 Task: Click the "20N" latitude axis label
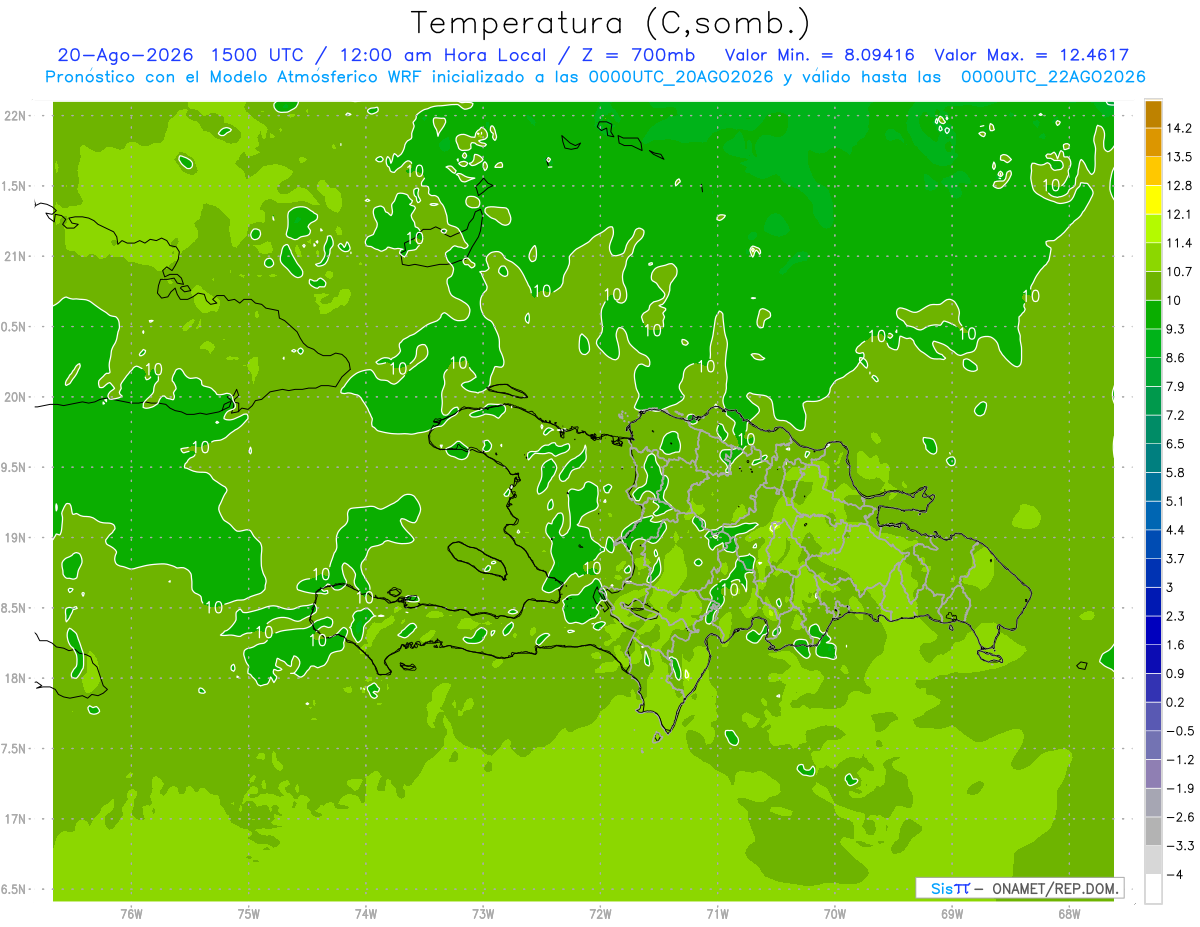click(x=17, y=397)
